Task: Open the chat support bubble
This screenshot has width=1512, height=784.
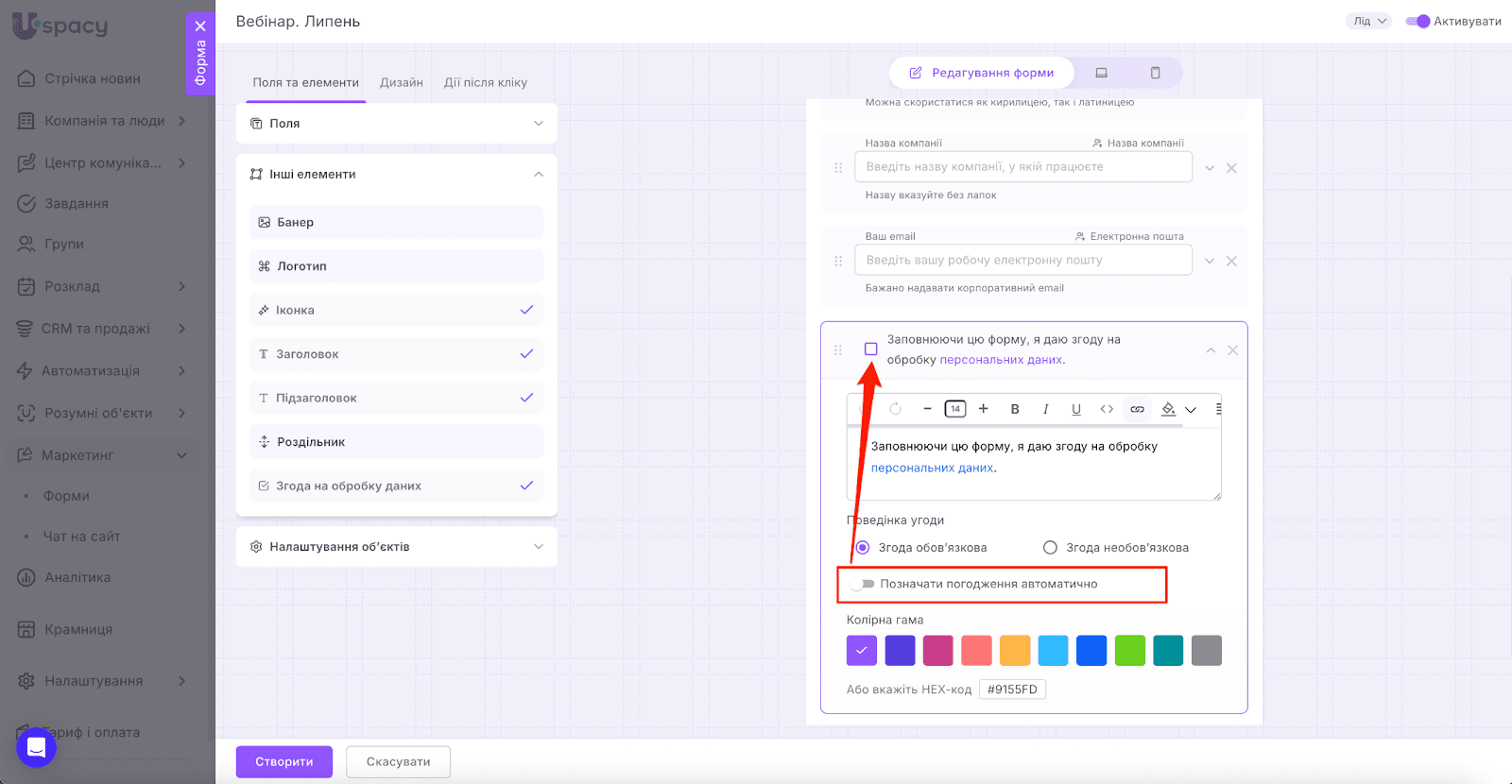Action: [36, 748]
